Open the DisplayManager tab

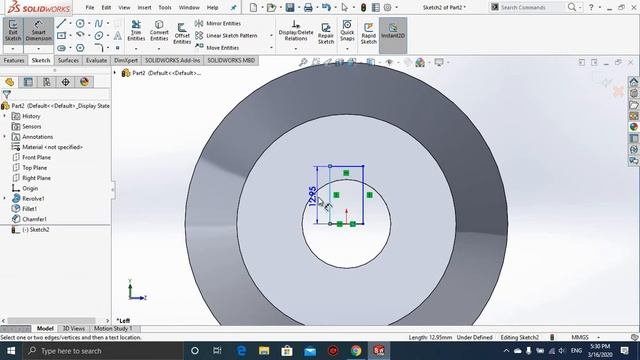(84, 82)
